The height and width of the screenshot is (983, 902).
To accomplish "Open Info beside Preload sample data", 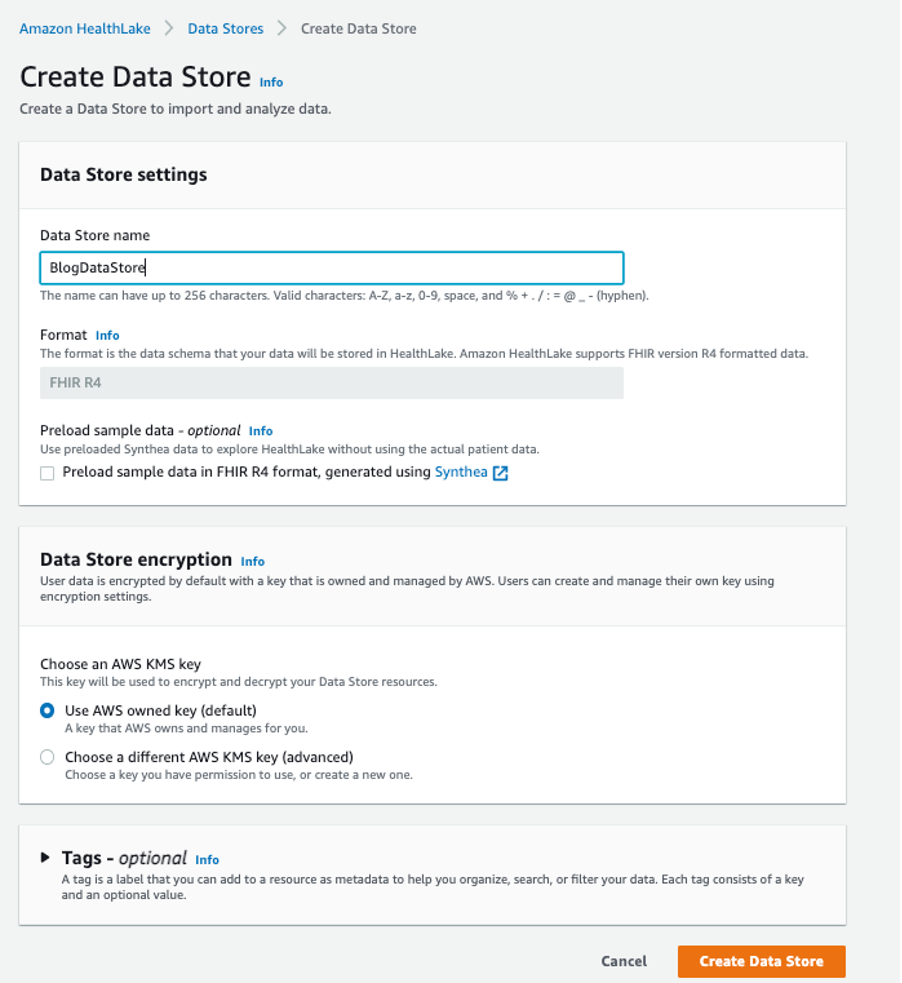I will 260,431.
